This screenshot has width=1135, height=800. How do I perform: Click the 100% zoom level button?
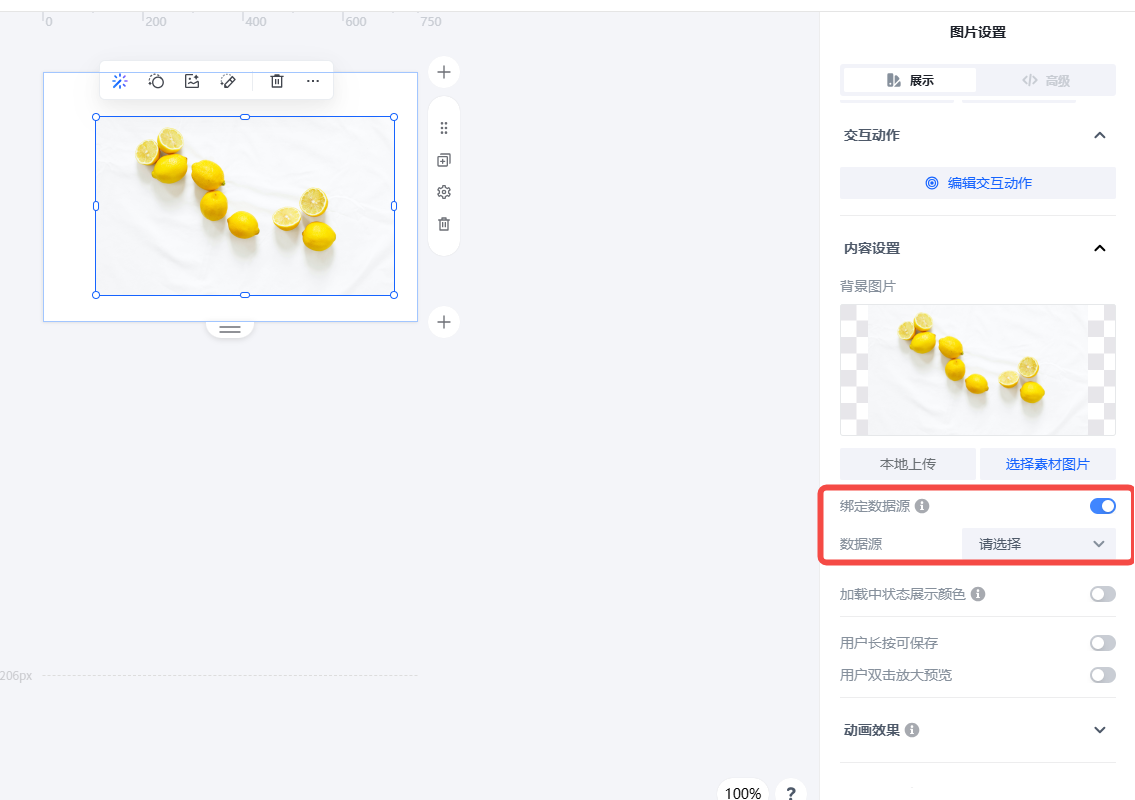click(743, 792)
